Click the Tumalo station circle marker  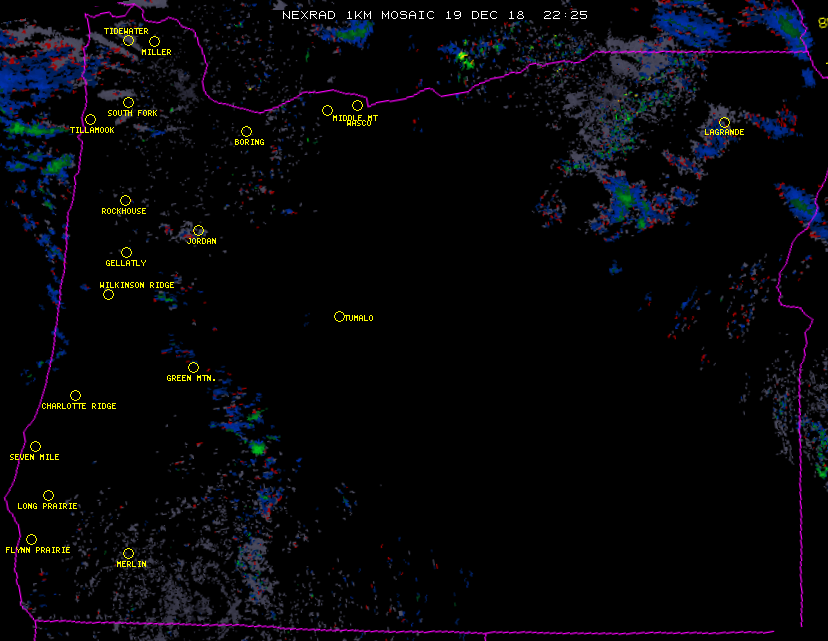click(339, 316)
